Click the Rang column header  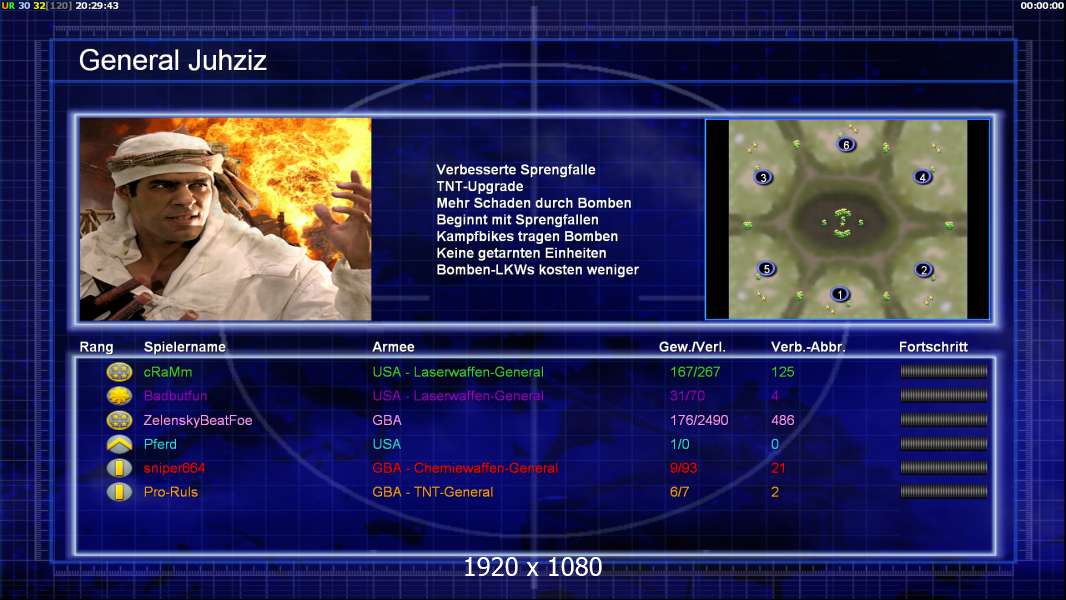click(97, 347)
